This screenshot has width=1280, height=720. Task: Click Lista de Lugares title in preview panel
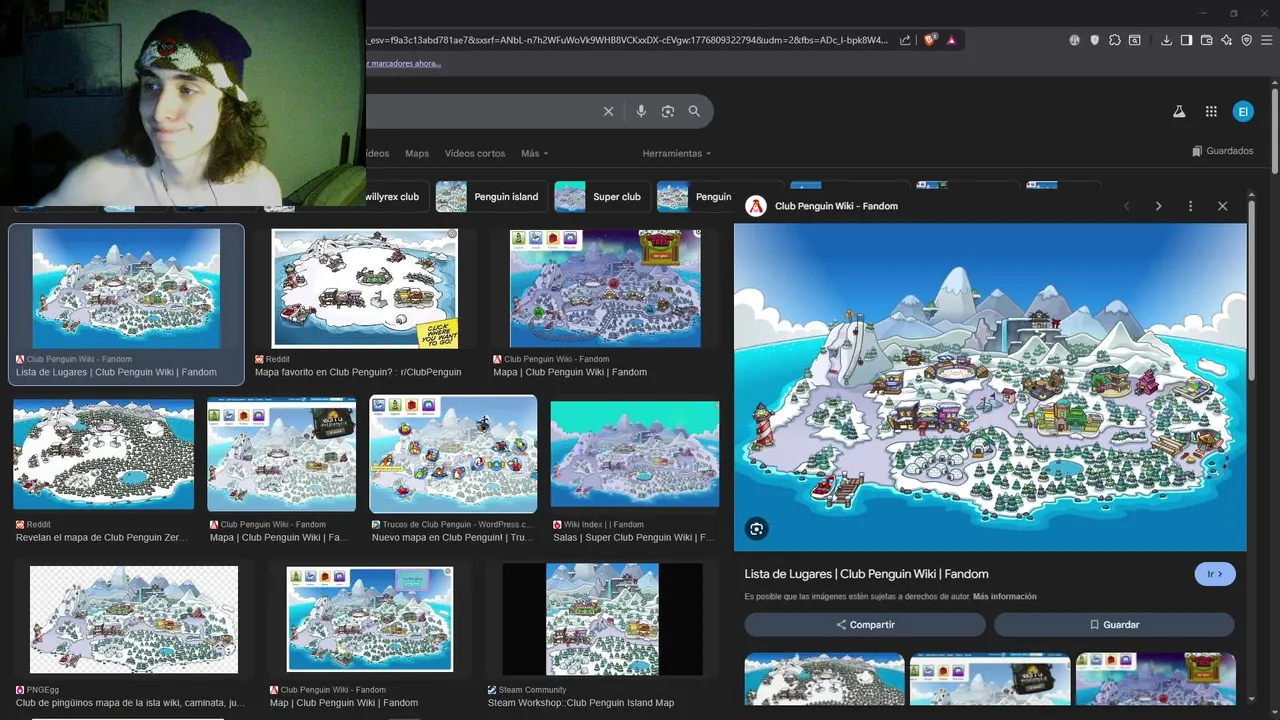click(866, 574)
